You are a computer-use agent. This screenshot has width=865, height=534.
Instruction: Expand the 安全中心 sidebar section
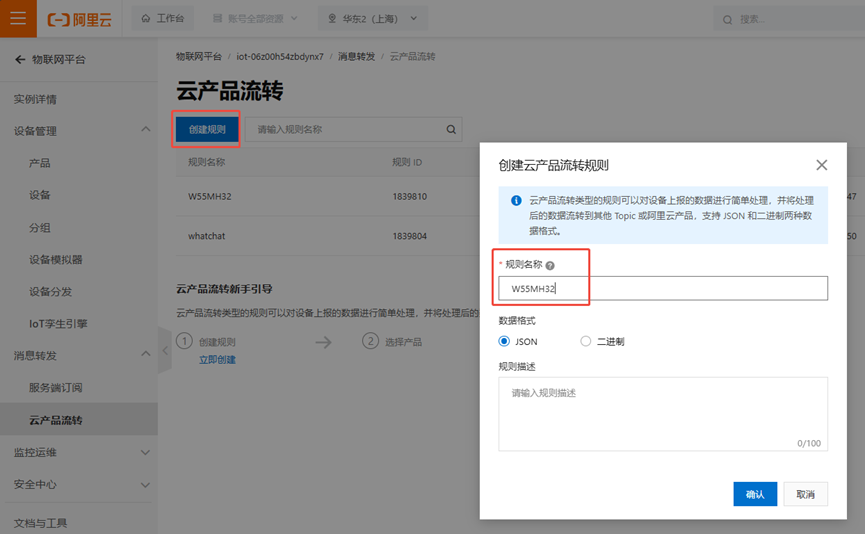point(145,485)
